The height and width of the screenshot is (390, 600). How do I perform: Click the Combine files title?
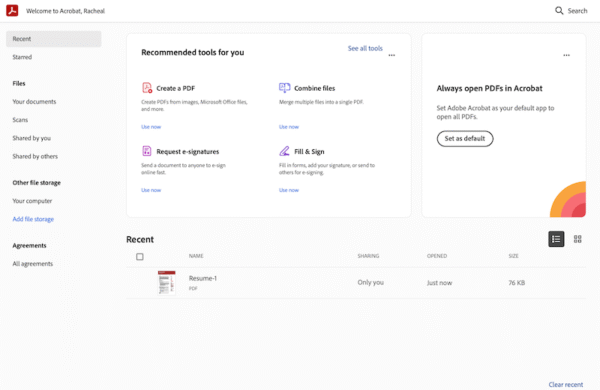point(315,88)
